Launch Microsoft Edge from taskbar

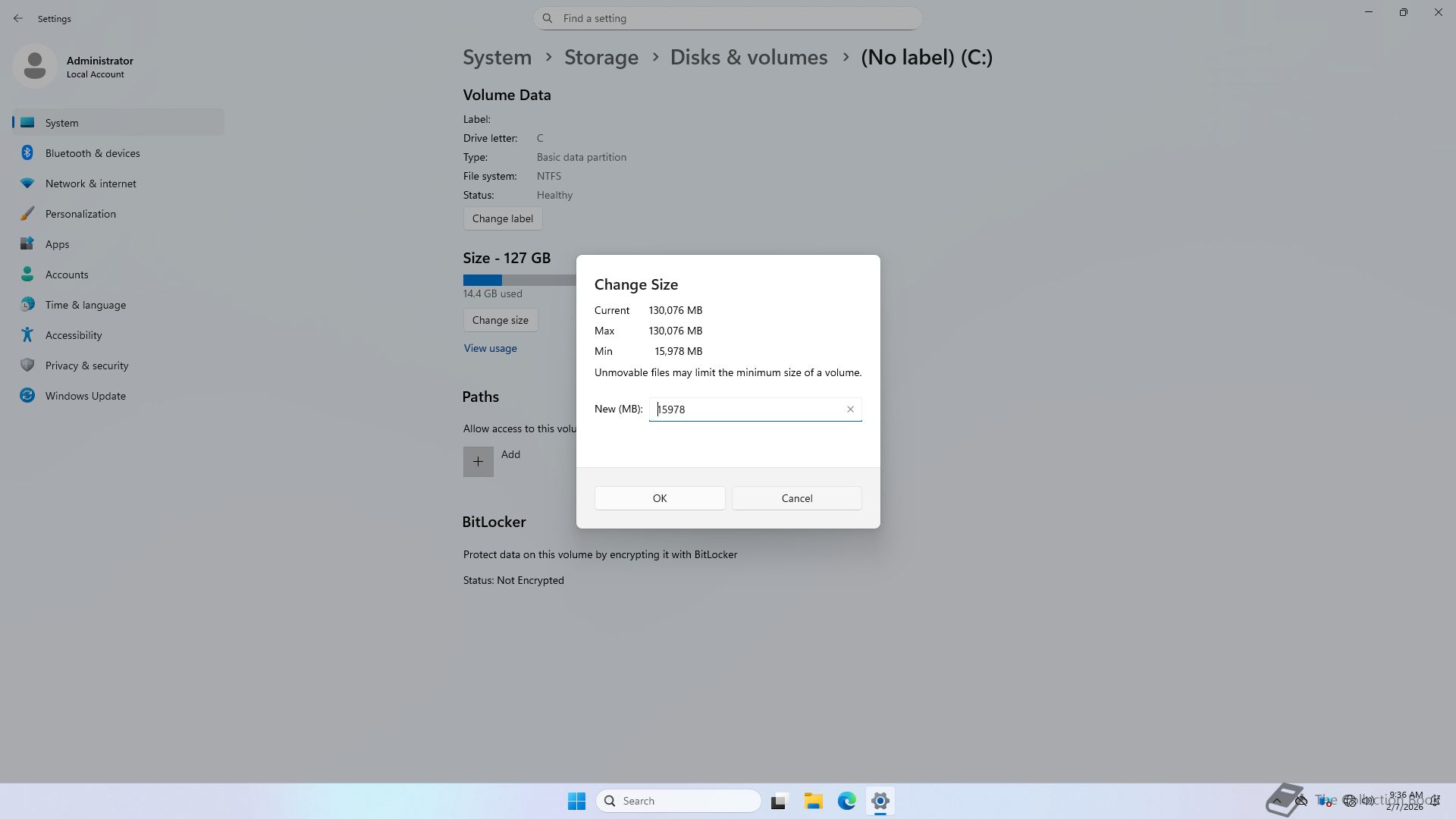click(x=846, y=801)
